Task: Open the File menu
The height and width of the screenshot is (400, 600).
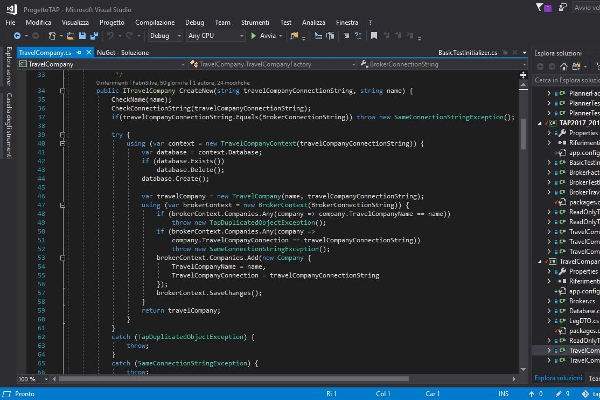Action: point(10,23)
